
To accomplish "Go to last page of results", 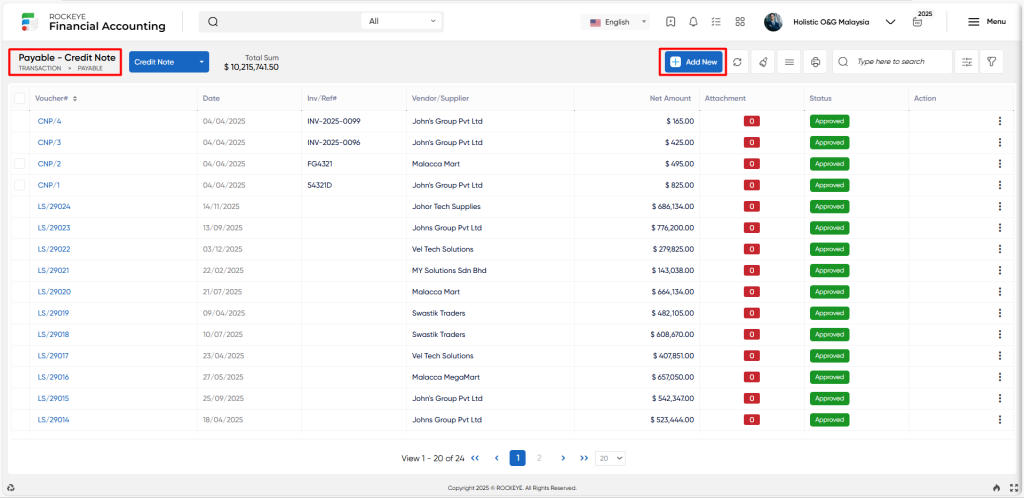I will 584,458.
